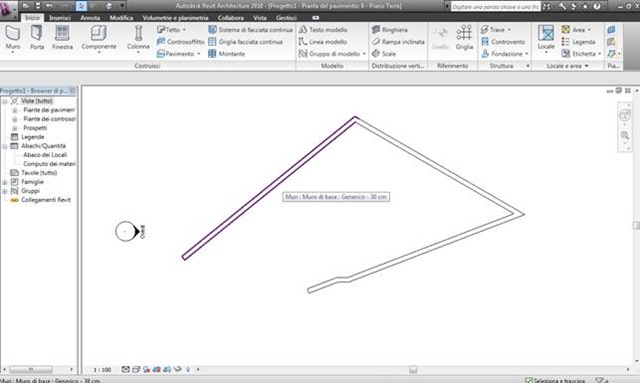
Task: Click the Undo arrow in quick access toolbar
Action: coord(49,6)
